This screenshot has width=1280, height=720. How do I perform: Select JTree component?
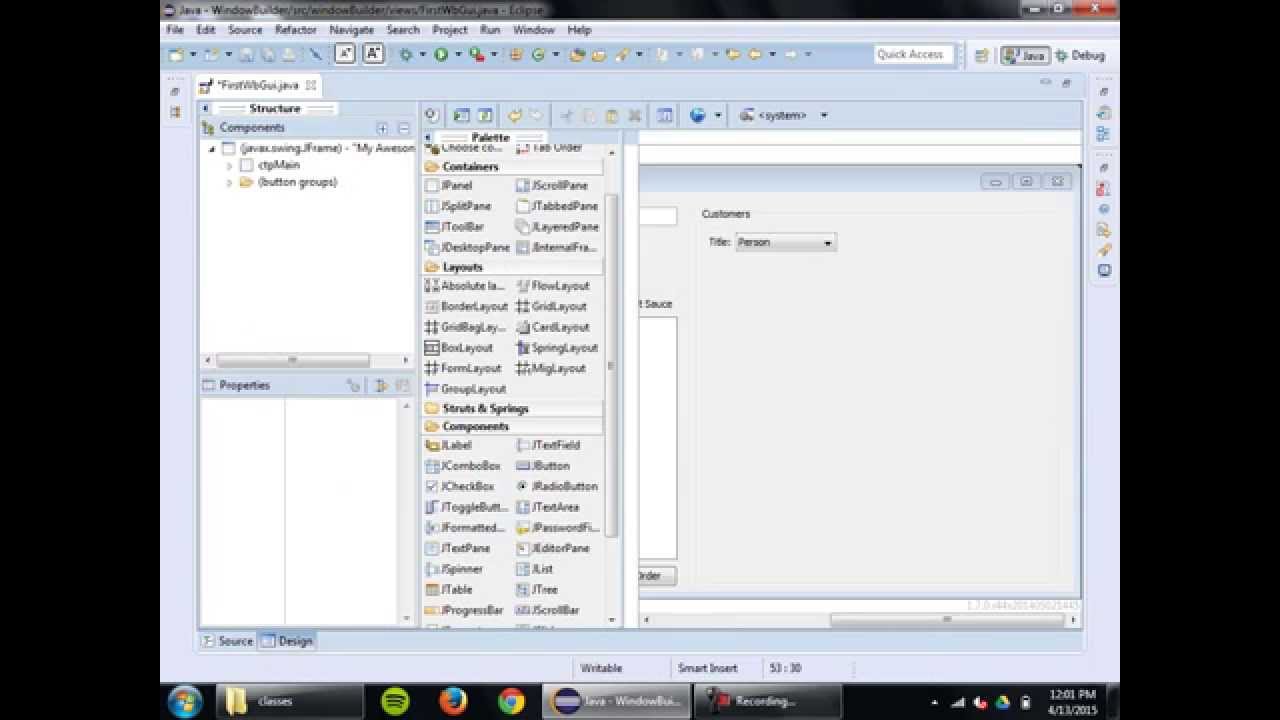(x=537, y=590)
